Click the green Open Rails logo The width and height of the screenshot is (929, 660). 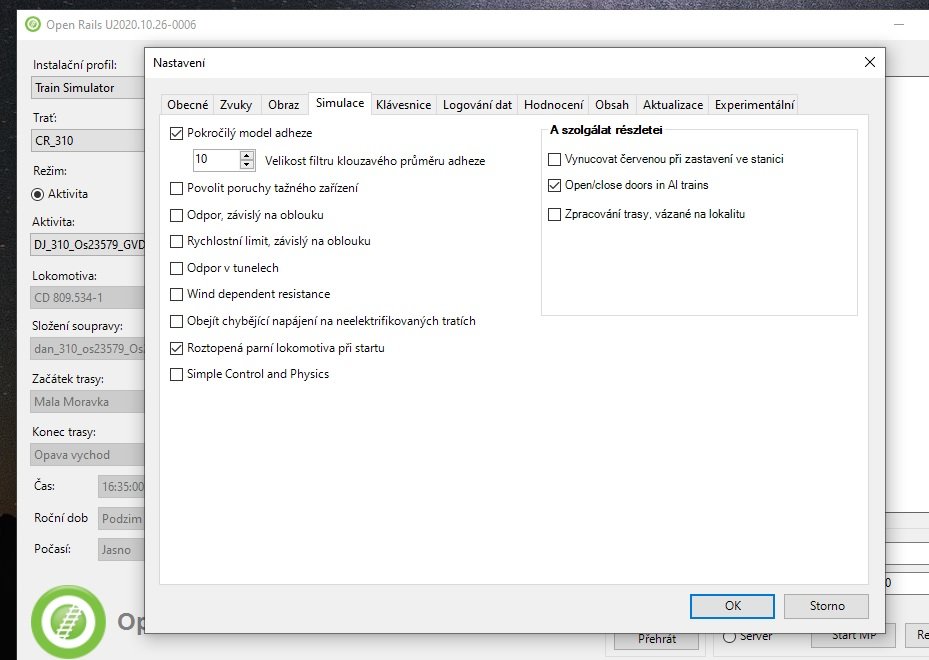(x=68, y=621)
